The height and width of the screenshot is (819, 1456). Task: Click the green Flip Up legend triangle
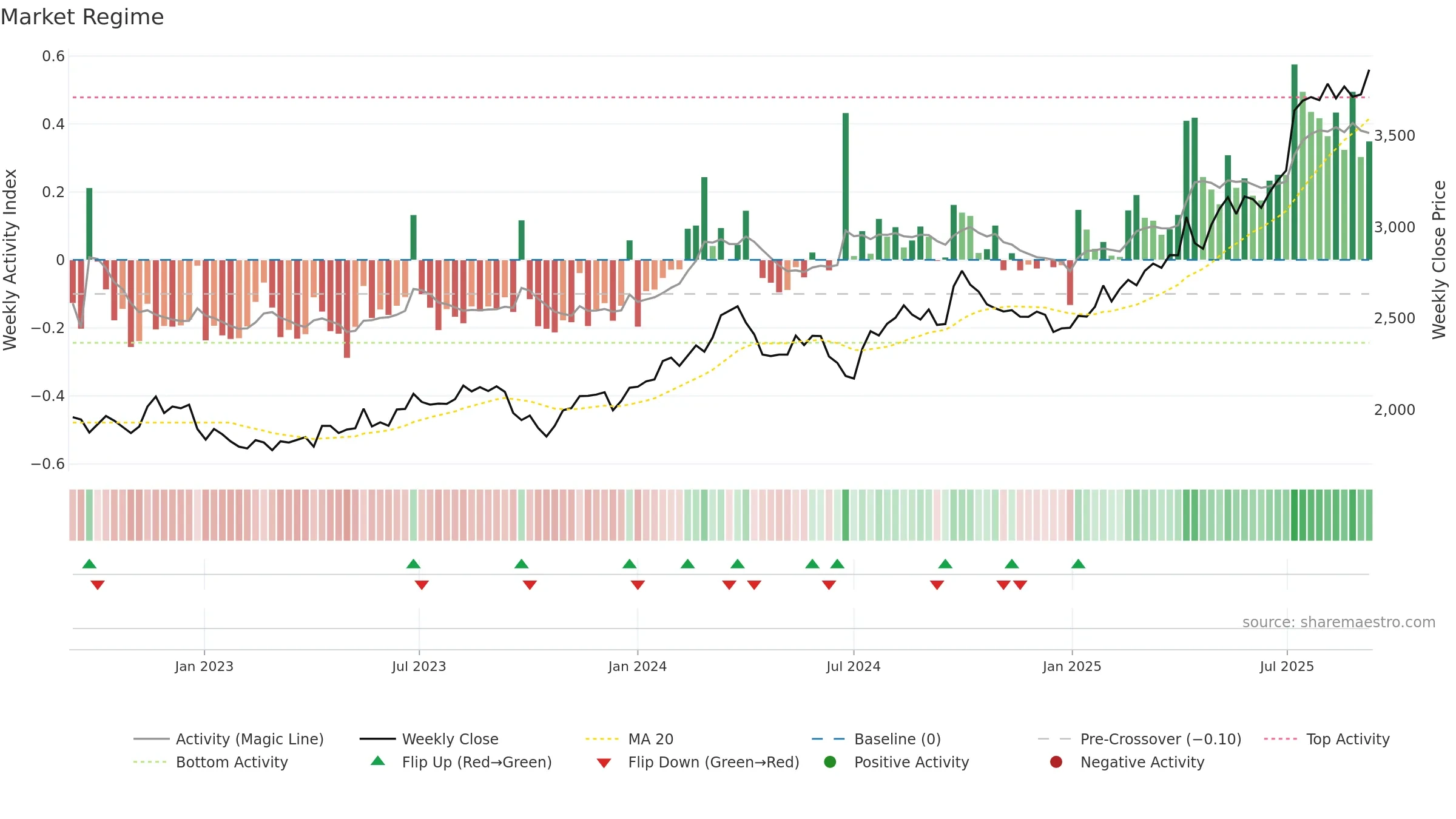(378, 761)
